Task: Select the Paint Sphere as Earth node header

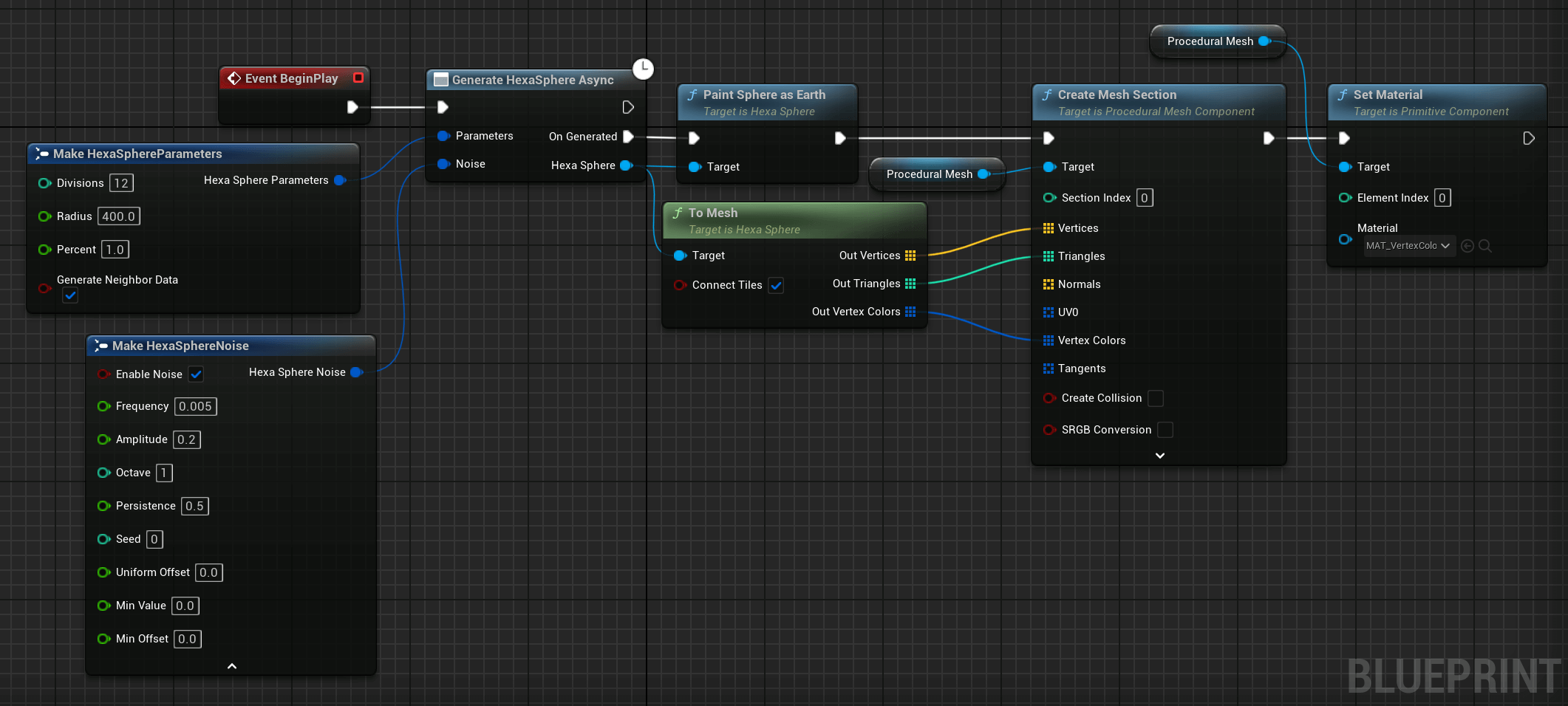Action: coord(767,102)
